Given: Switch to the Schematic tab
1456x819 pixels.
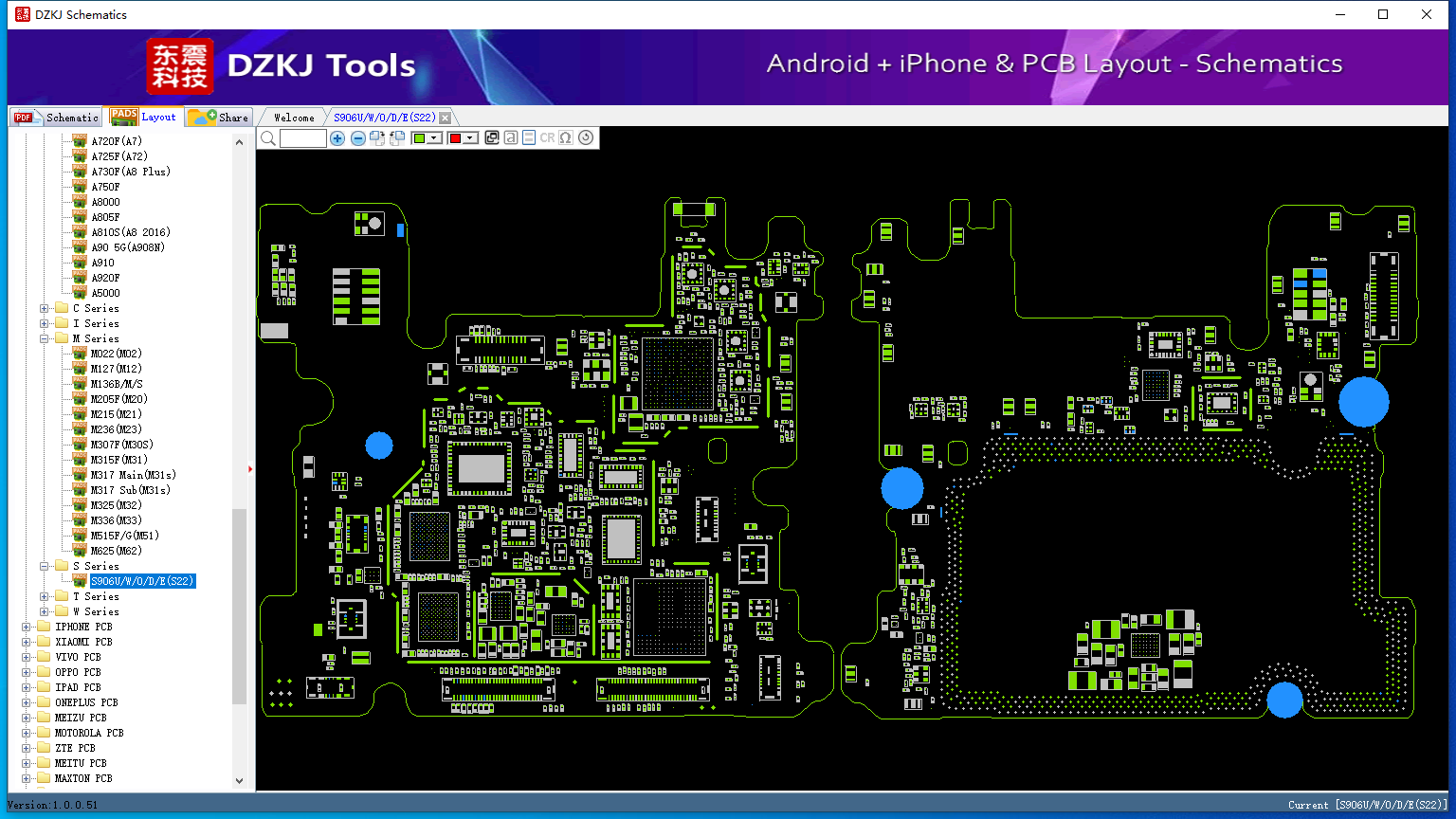Looking at the screenshot, I should (56, 118).
